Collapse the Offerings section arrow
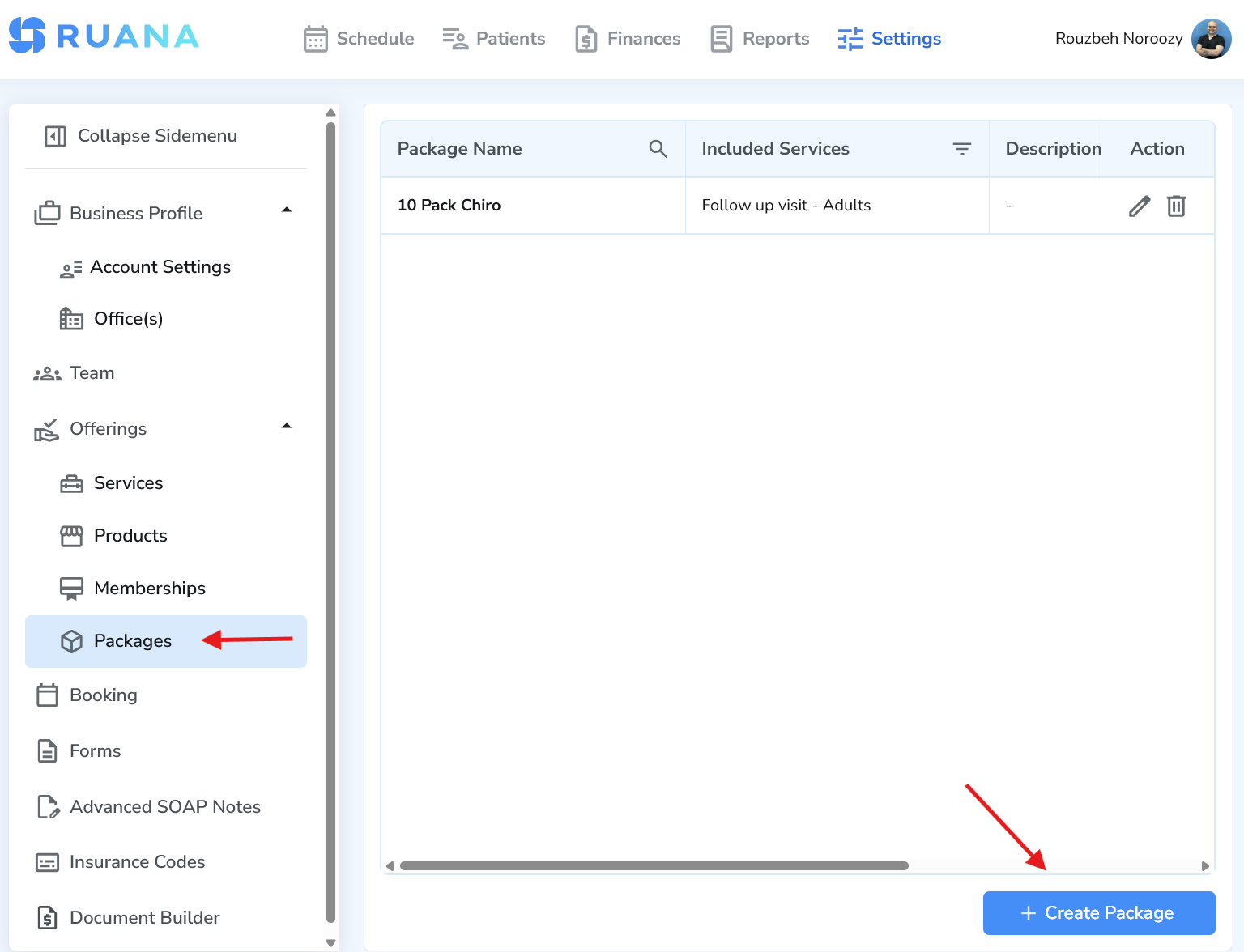Viewport: 1244px width, 952px height. (286, 427)
